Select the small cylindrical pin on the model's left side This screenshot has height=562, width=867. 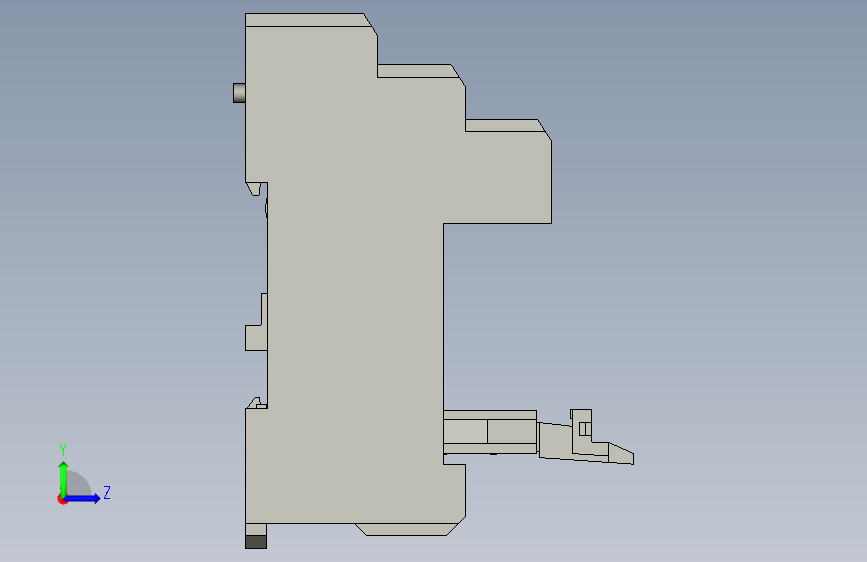pos(239,93)
